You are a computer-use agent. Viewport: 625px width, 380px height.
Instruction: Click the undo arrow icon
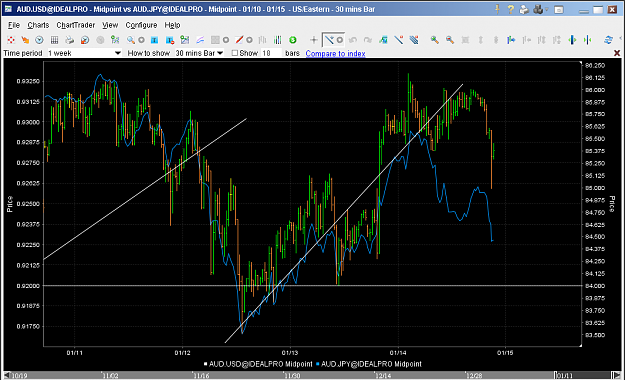tap(352, 40)
